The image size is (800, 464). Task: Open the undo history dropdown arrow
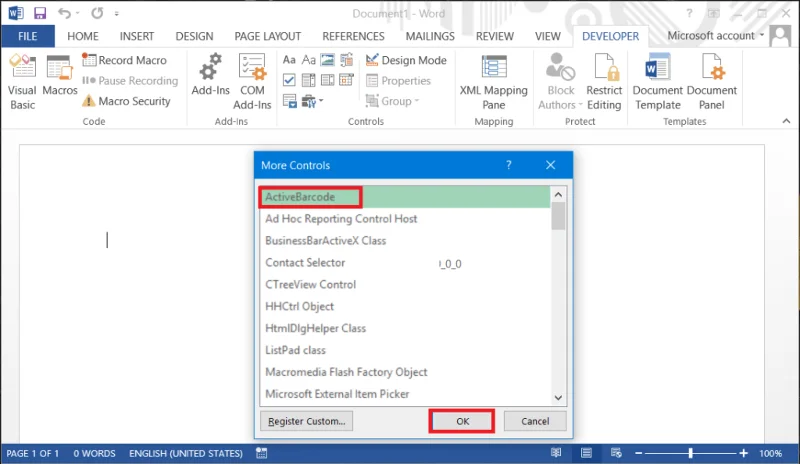point(78,13)
